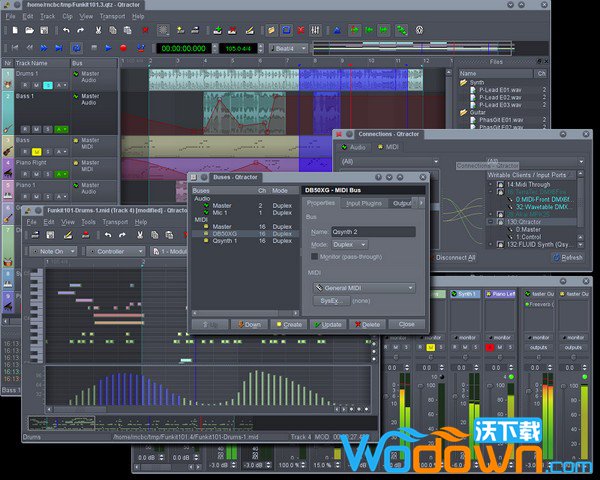Click the Disconnect All button
Screen dimensions: 600x480
coord(456,257)
